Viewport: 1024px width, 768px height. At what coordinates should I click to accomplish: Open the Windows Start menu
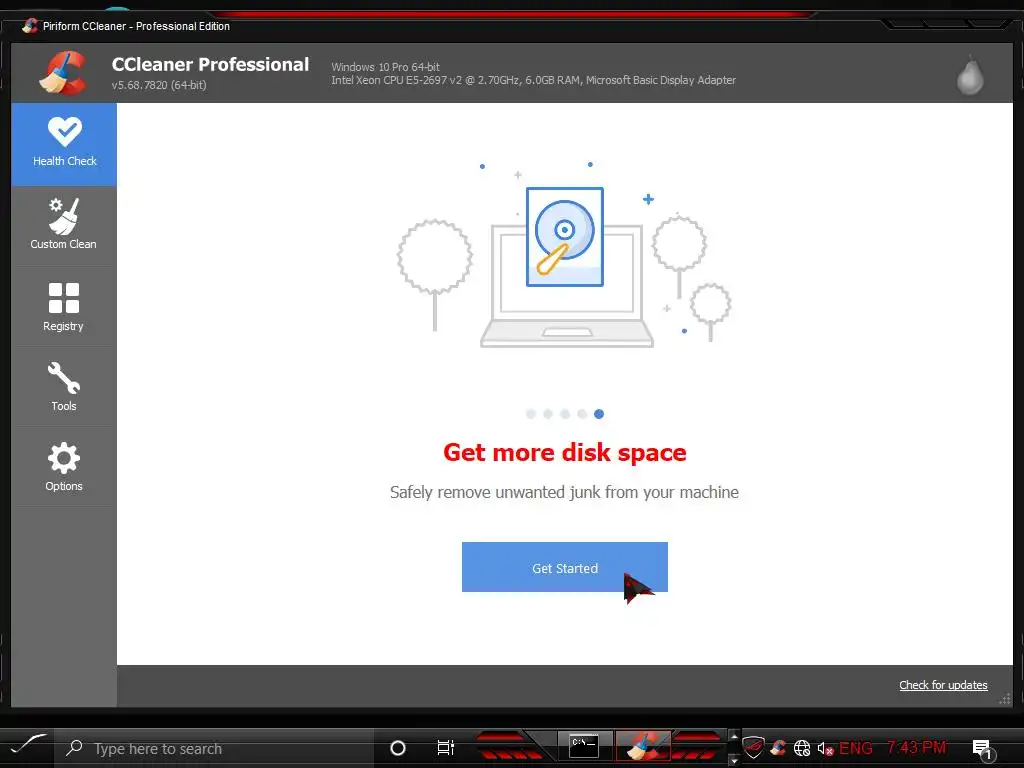coord(27,746)
